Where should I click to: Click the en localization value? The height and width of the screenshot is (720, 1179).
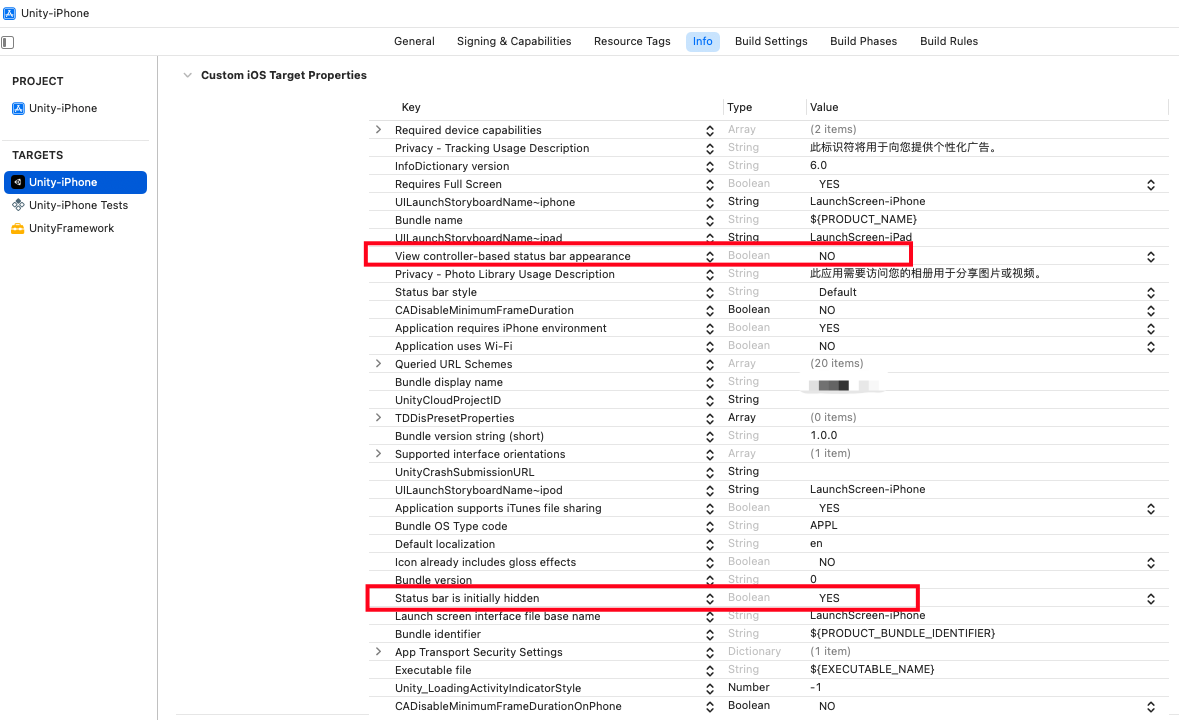click(x=816, y=543)
